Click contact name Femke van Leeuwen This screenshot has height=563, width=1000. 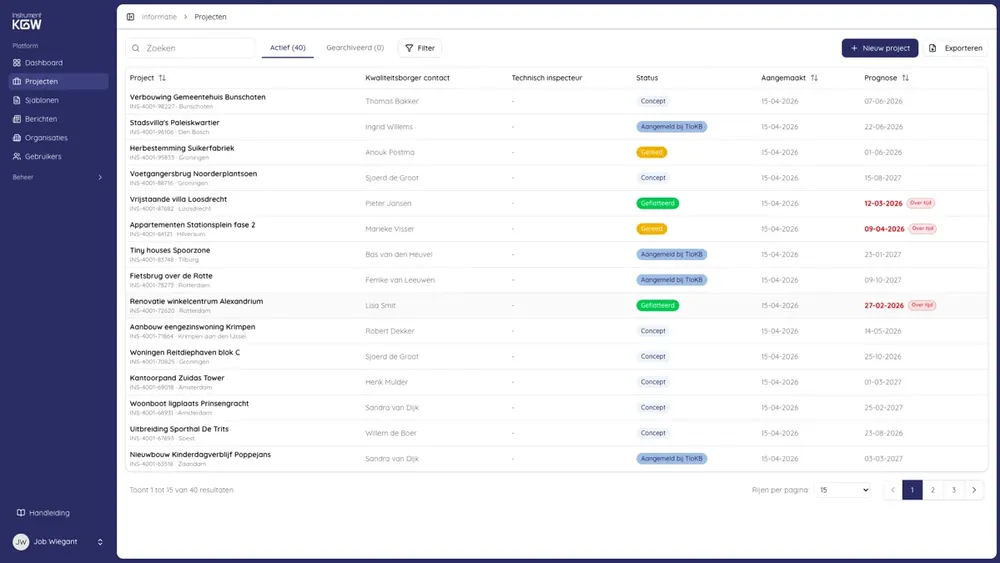tap(400, 280)
